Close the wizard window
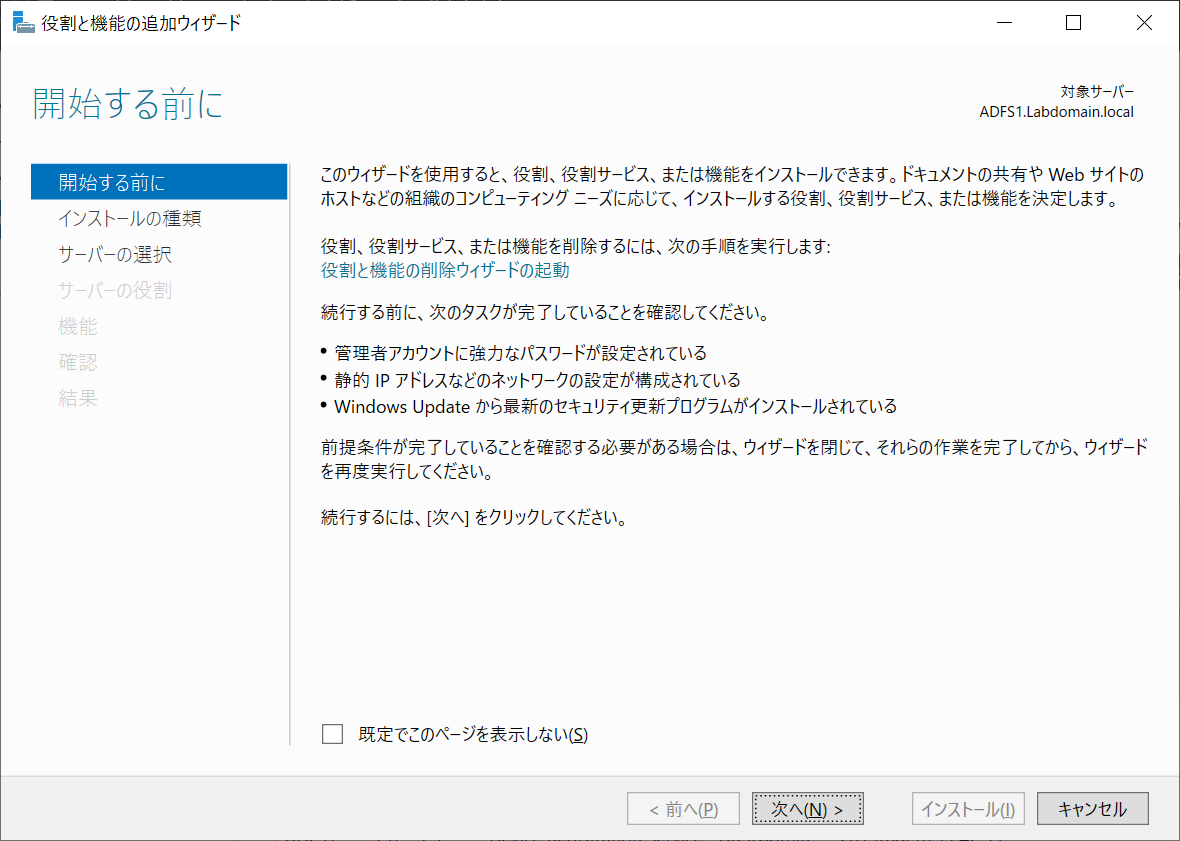 click(1144, 23)
